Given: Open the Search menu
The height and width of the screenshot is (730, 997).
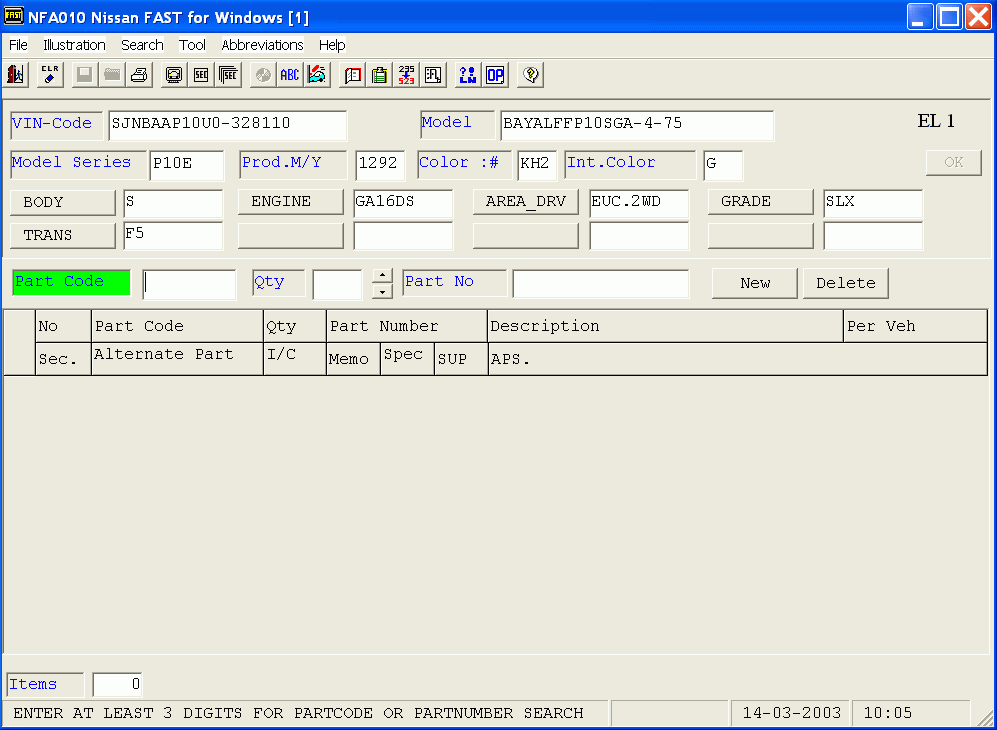Looking at the screenshot, I should coord(142,45).
